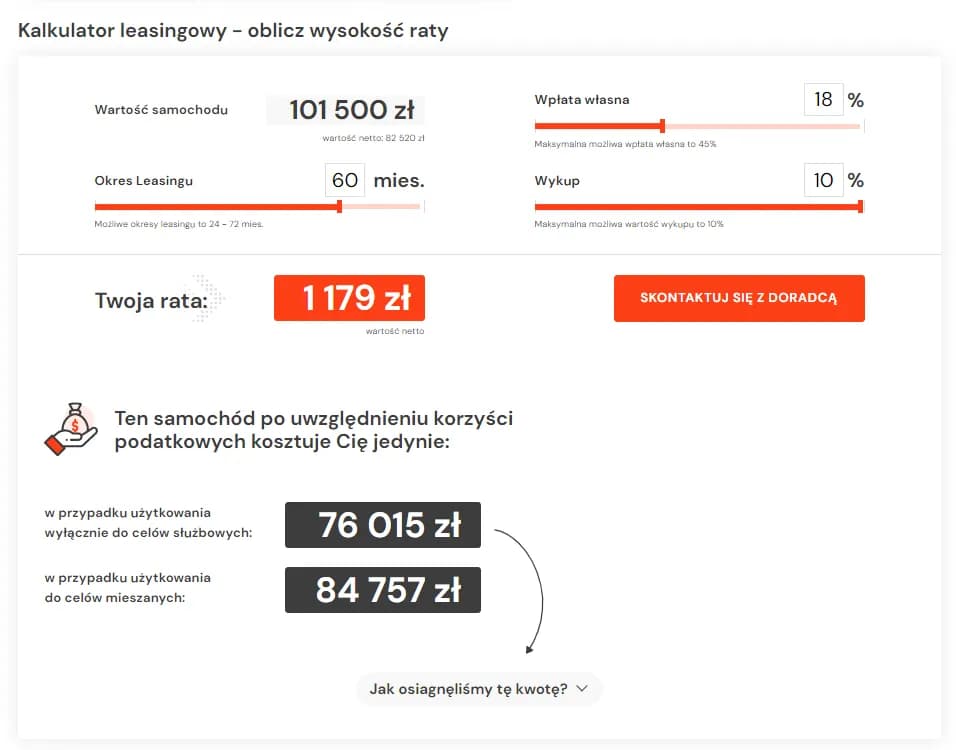Click the percent symbol beside Wpłata własna
This screenshot has height=750, width=956.
coord(855,99)
